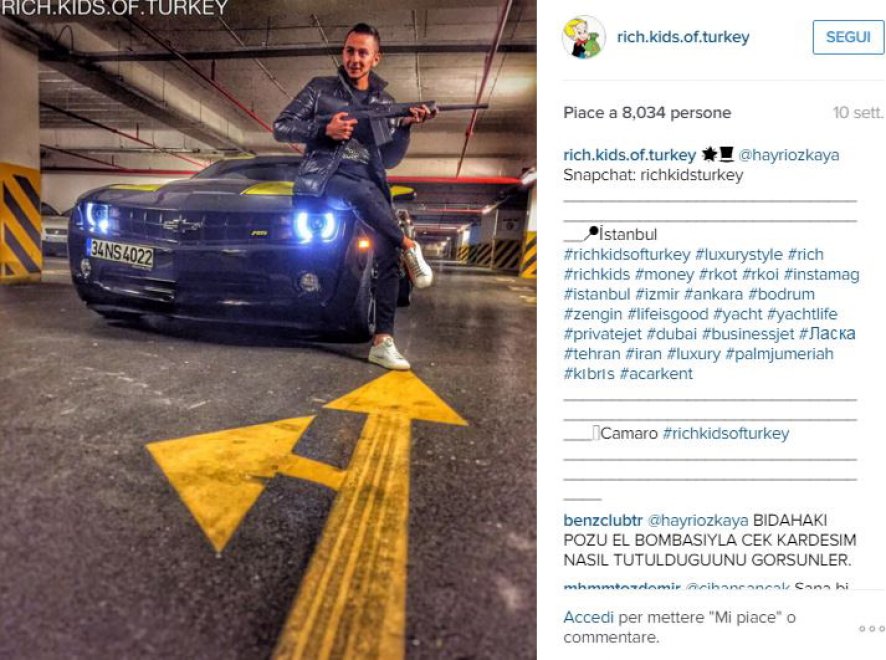This screenshot has width=886, height=660.
Task: Click the main photo of the Camaro
Action: [x=268, y=330]
